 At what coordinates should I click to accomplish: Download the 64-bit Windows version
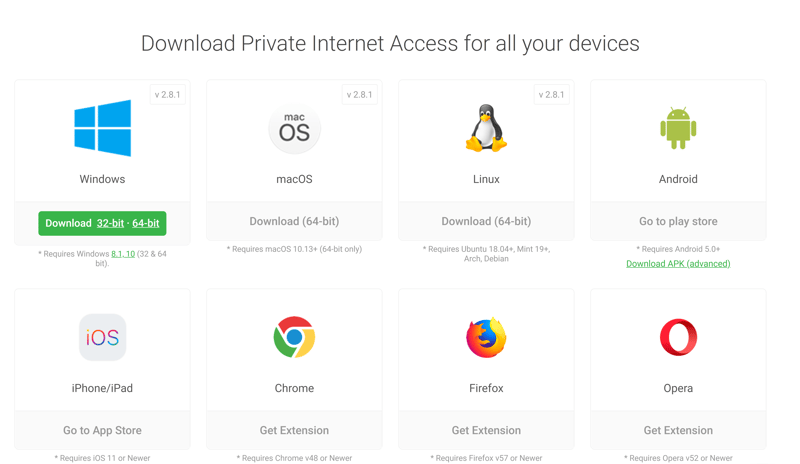pos(146,224)
